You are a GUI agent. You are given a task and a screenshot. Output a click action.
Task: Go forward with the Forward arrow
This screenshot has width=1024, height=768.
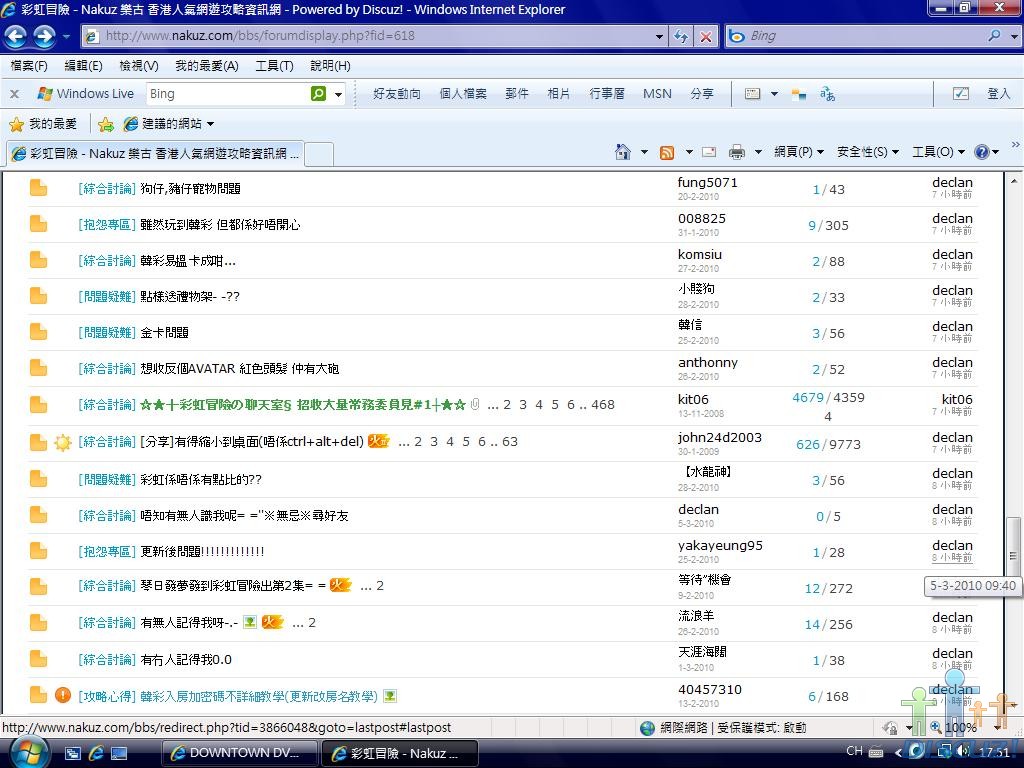pyautogui.click(x=44, y=37)
